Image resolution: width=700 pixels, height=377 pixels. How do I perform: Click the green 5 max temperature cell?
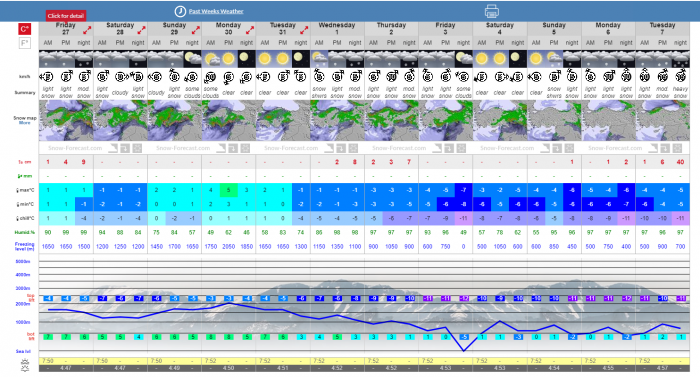coord(229,190)
